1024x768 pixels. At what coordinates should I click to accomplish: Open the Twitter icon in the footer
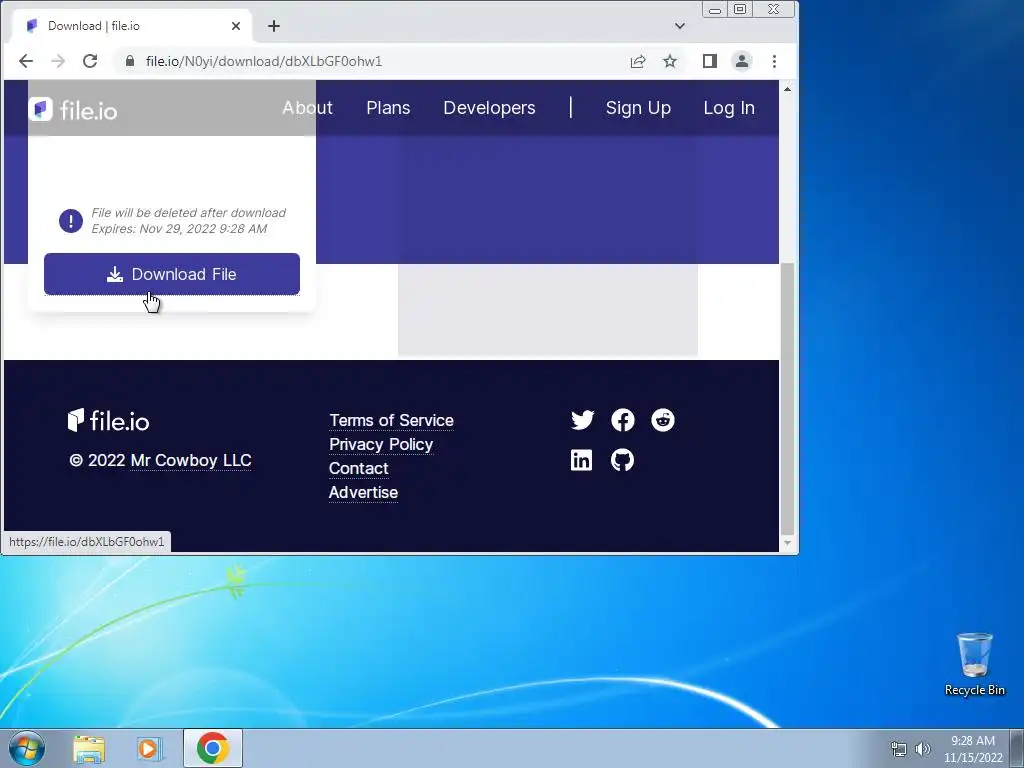tap(582, 420)
